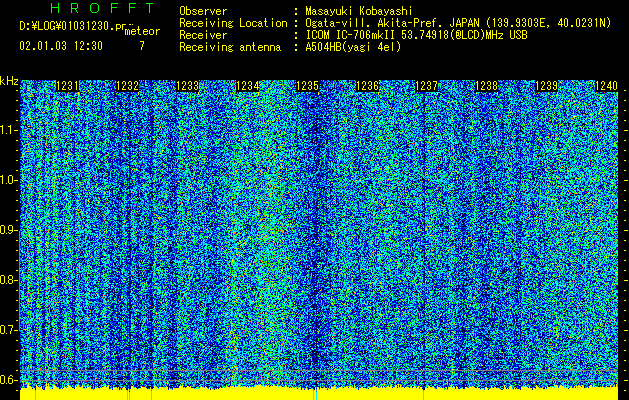Click the Receiving antenna label

(230, 47)
